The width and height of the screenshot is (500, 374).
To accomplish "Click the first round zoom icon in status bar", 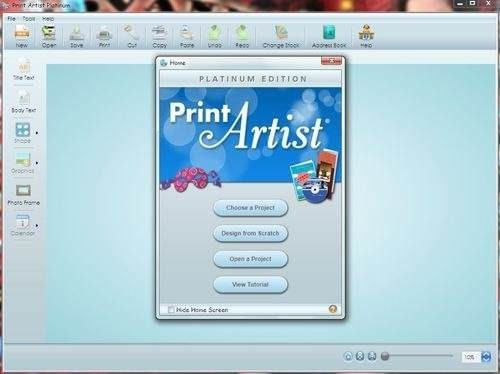I will point(348,357).
